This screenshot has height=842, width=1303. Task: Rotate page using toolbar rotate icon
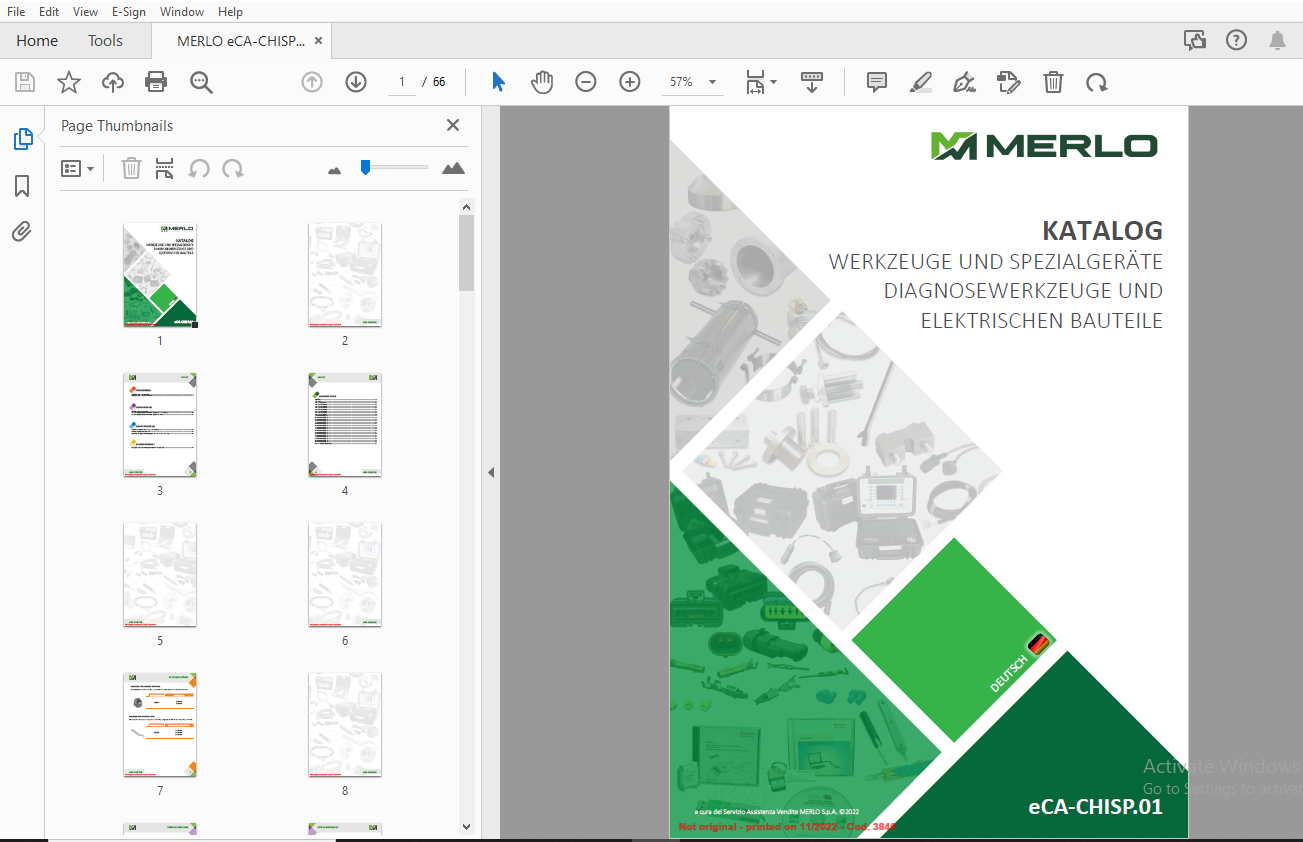click(x=1097, y=82)
